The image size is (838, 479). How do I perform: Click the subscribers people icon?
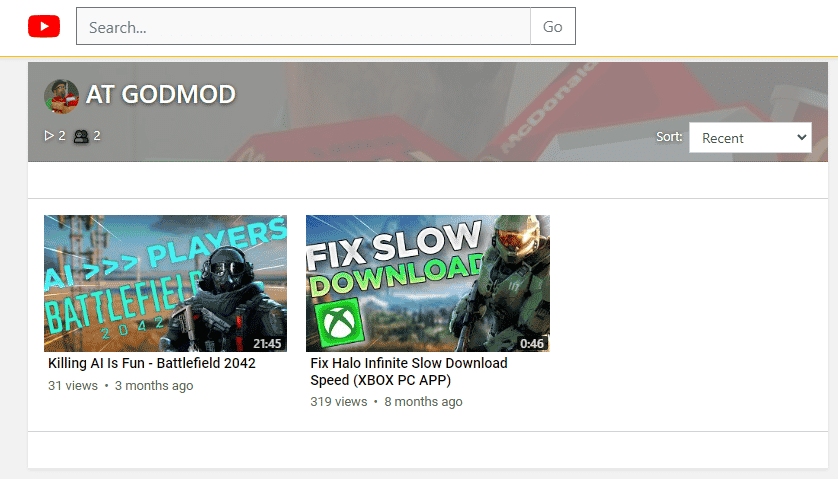(81, 136)
